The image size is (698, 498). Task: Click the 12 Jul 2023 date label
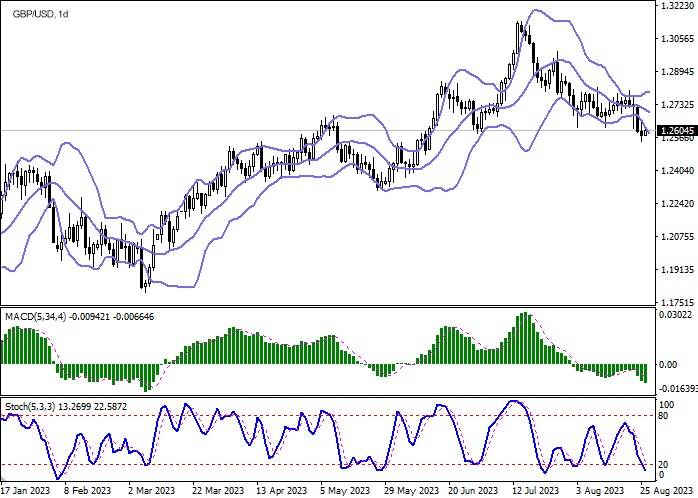535,490
